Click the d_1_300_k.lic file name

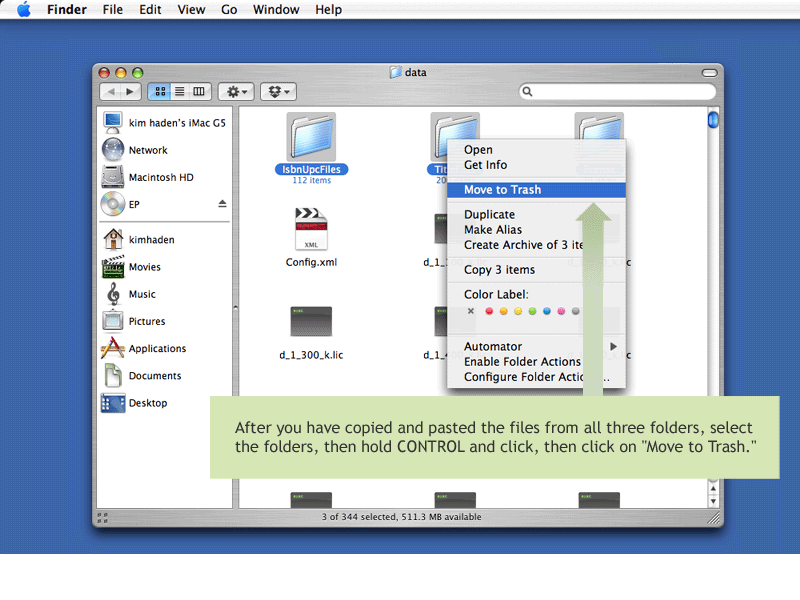click(311, 355)
